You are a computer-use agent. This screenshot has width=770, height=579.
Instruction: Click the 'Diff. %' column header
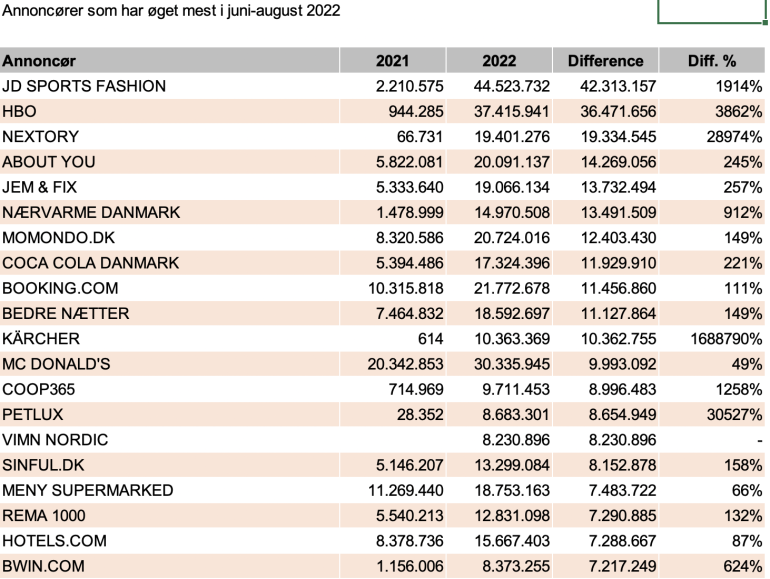point(712,60)
